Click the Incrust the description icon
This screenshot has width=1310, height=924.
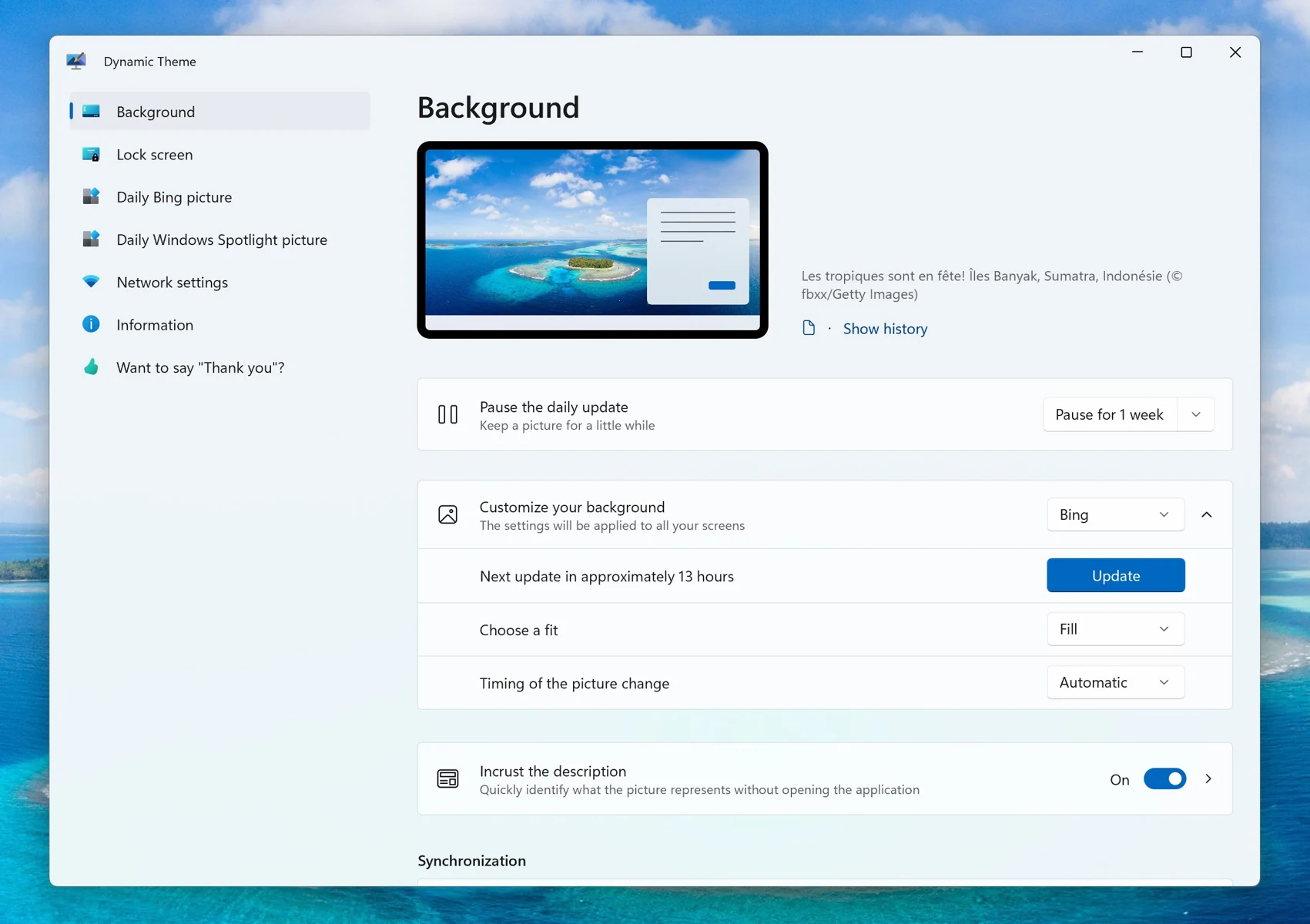pos(447,778)
